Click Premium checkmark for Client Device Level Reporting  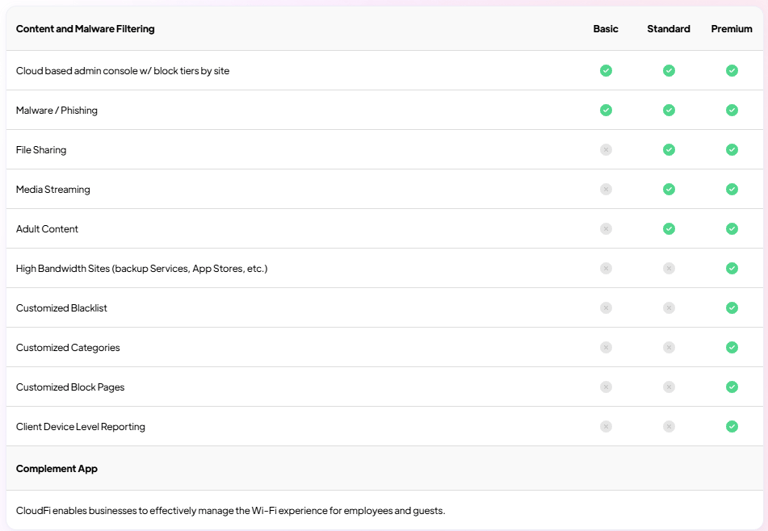coord(732,427)
